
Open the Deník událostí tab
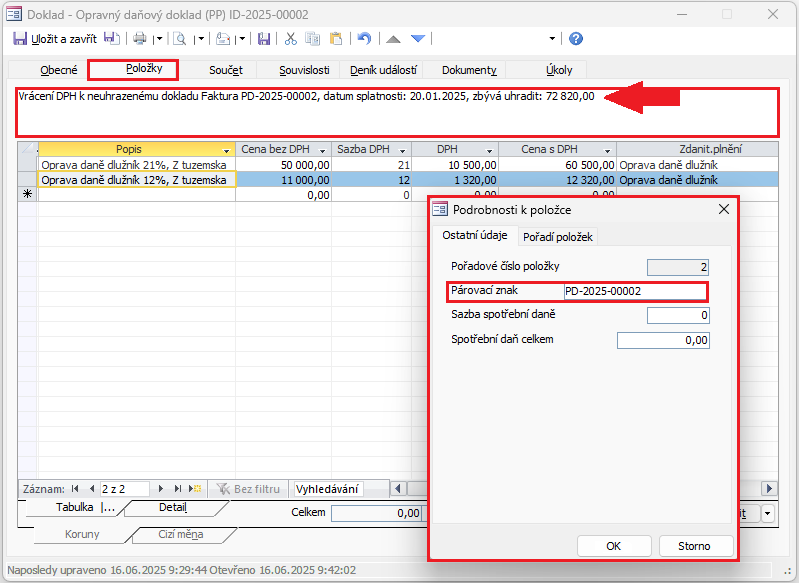[383, 70]
